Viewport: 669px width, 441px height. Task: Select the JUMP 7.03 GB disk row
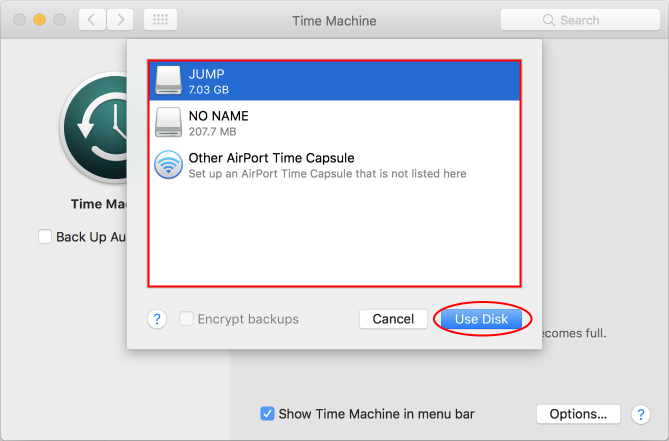pos(334,81)
